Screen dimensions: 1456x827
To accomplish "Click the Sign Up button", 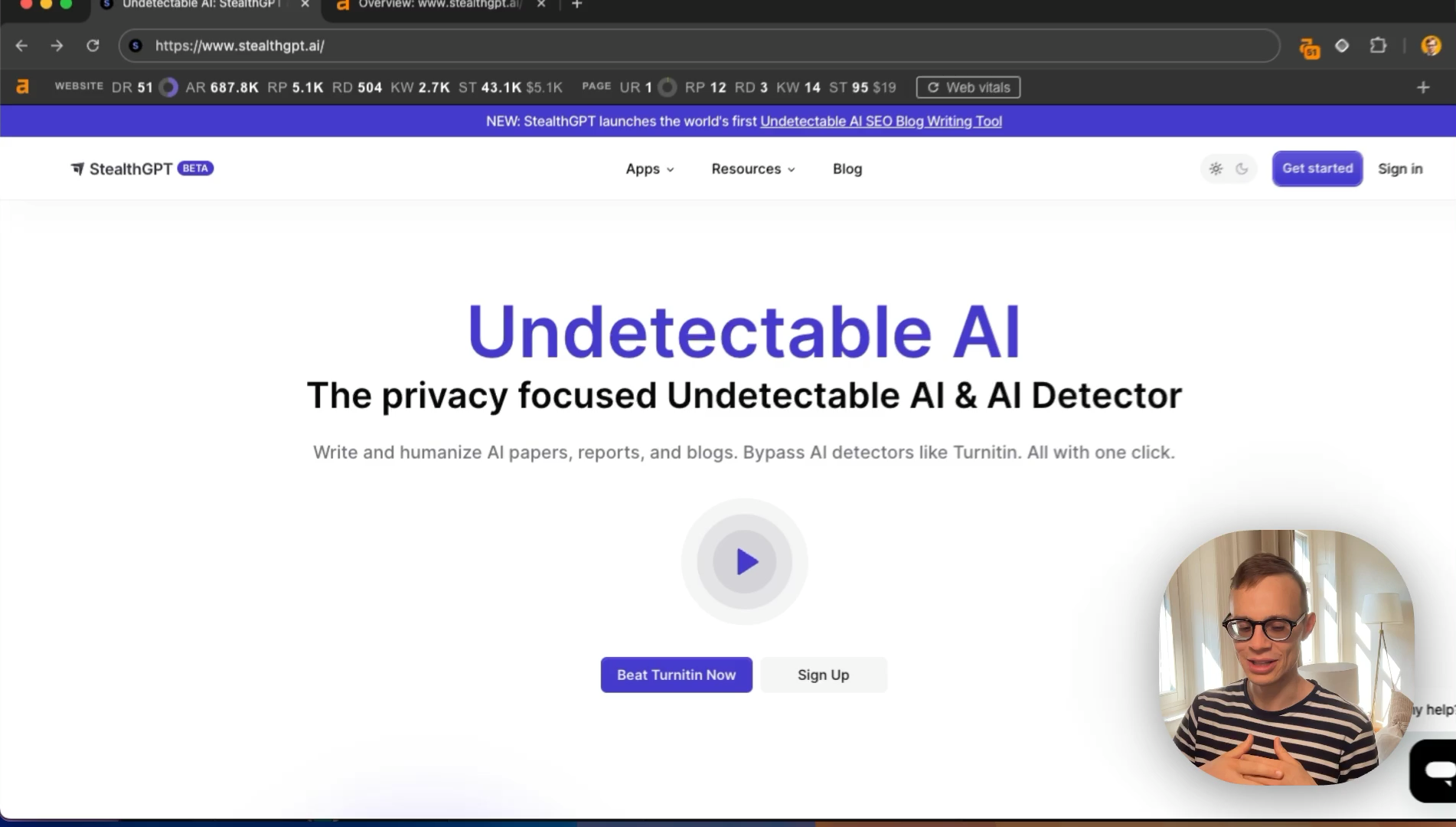I will coord(824,675).
